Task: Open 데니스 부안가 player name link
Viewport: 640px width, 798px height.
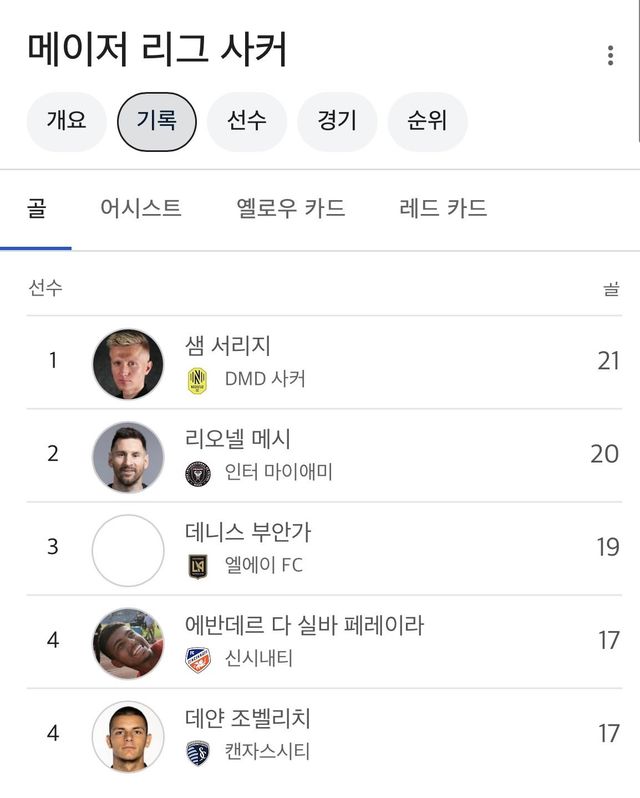Action: pyautogui.click(x=249, y=533)
